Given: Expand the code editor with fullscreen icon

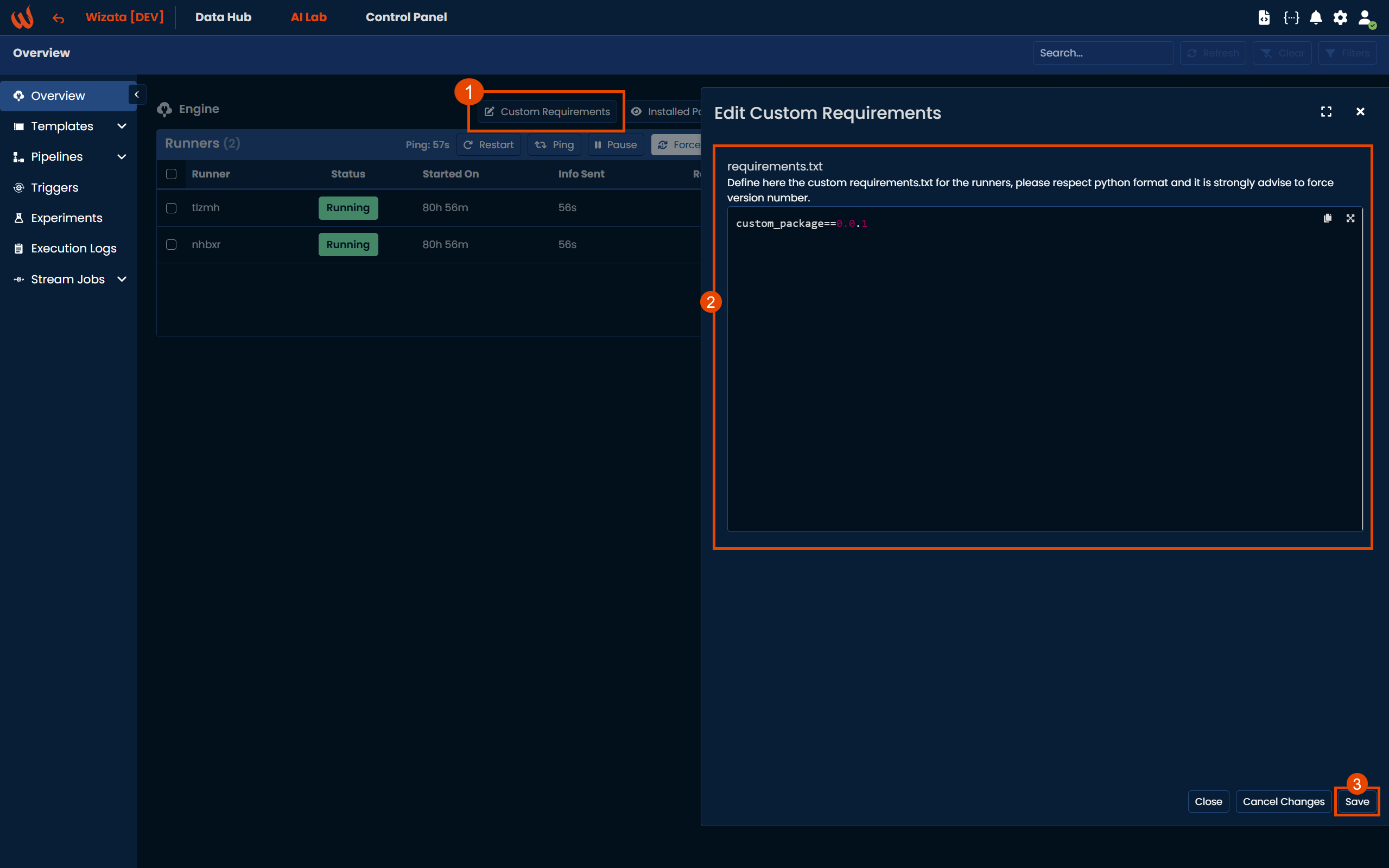Looking at the screenshot, I should click(1350, 218).
